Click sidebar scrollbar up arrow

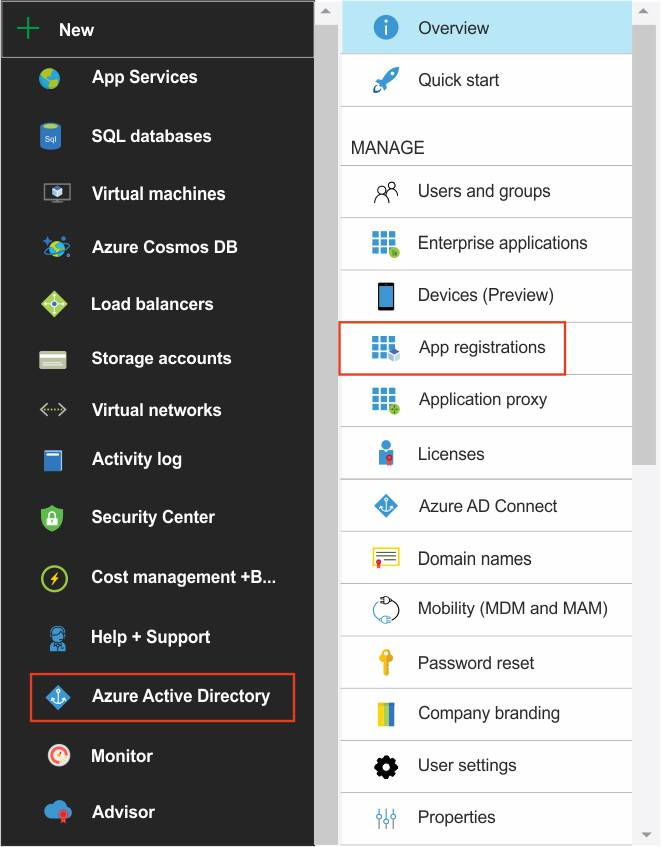(326, 11)
